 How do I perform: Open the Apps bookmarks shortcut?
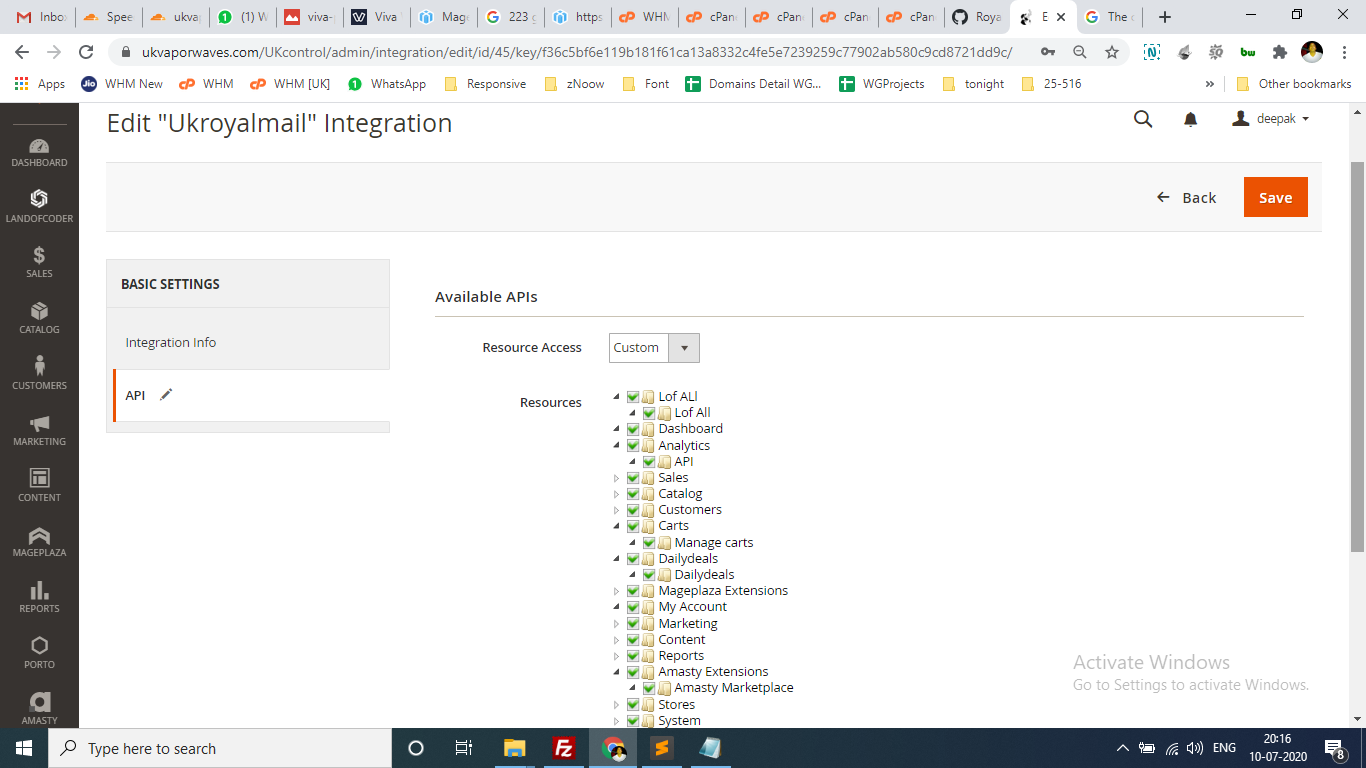pos(40,84)
